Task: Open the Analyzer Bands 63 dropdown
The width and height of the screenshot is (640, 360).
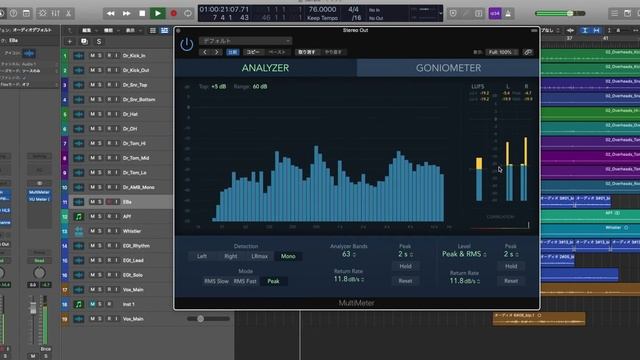Action: (x=349, y=254)
